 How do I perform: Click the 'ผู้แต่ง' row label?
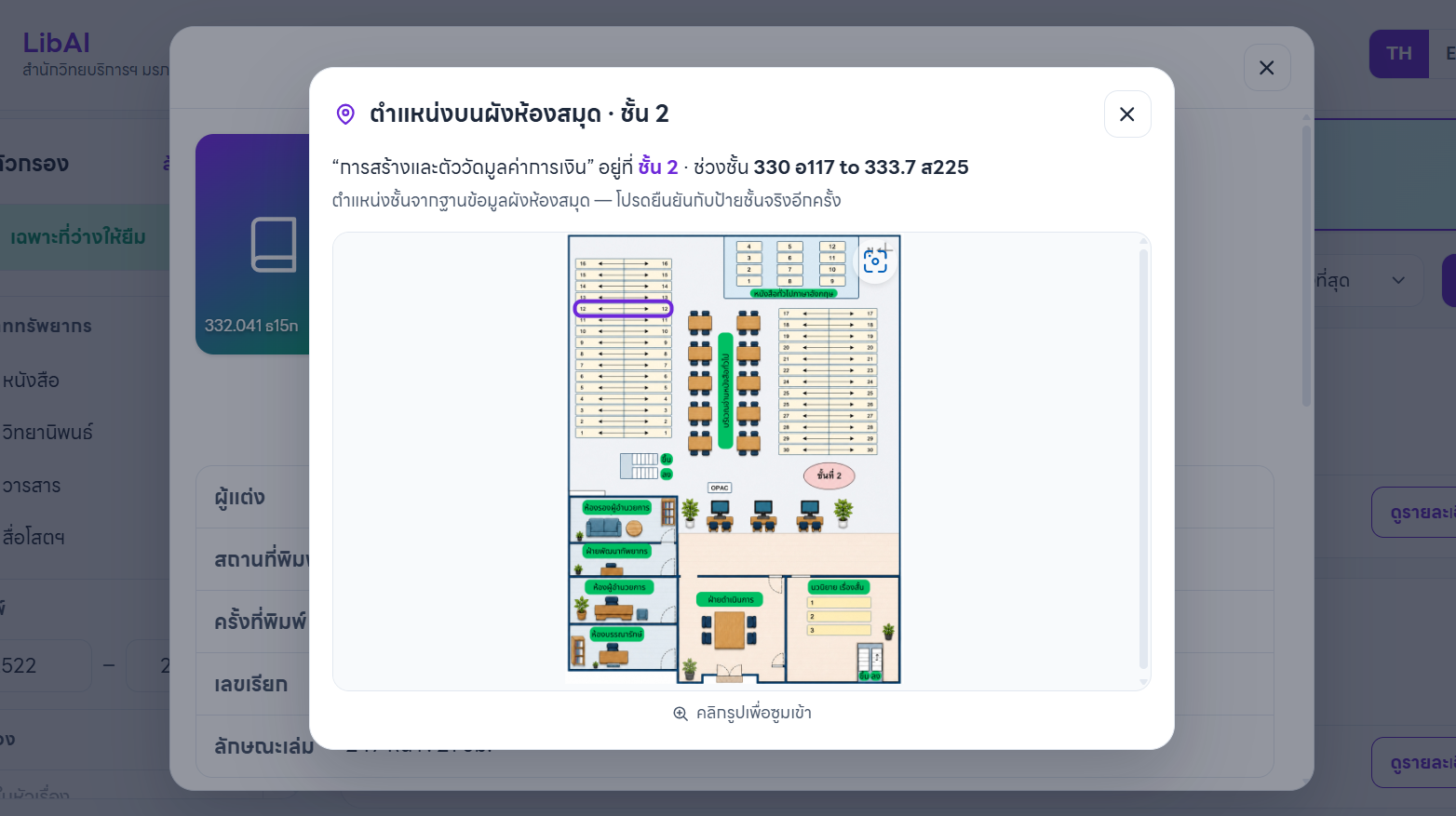[239, 498]
